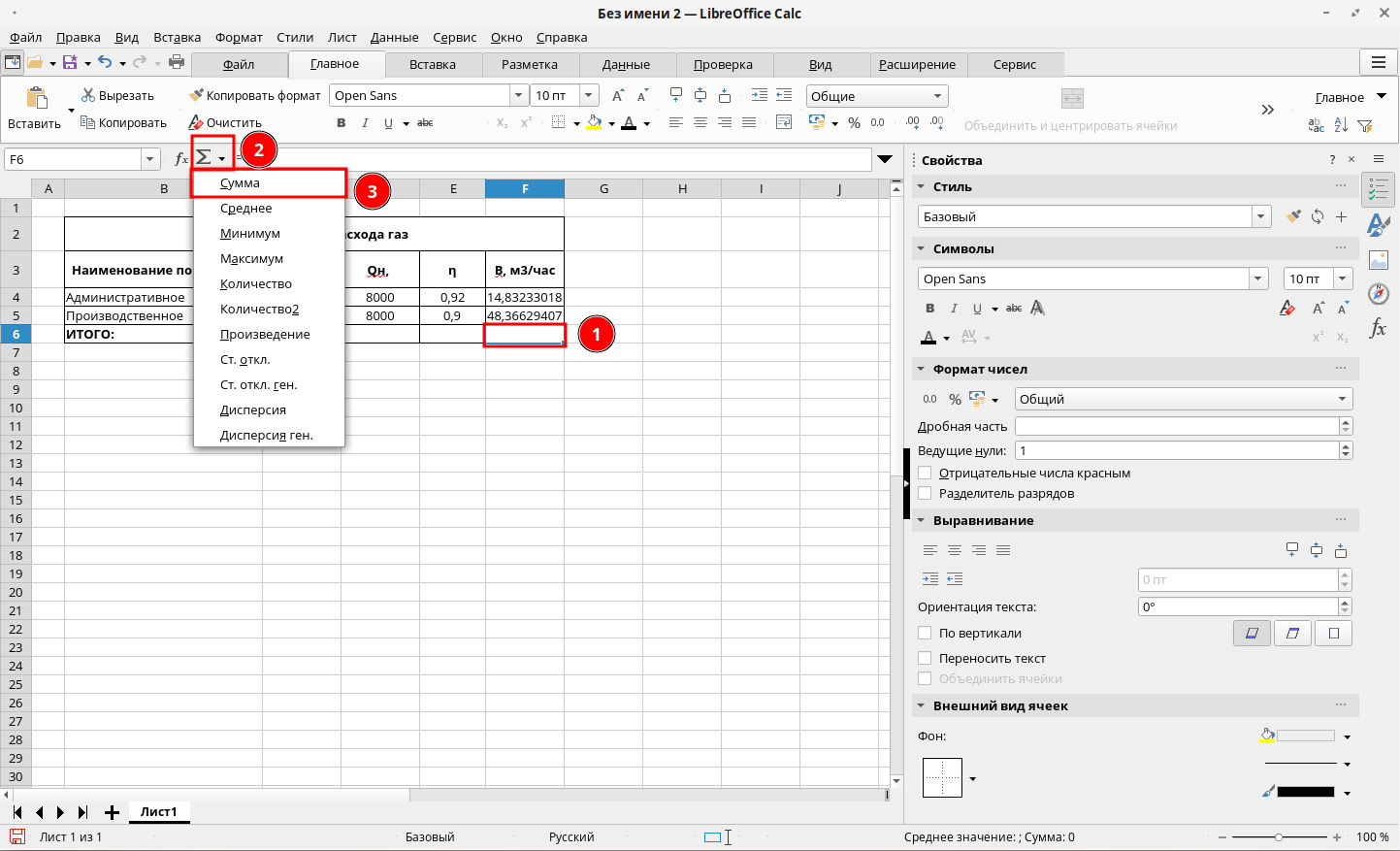Switch to the Insert ribbon tab
The width and height of the screenshot is (1400, 851).
click(x=433, y=65)
